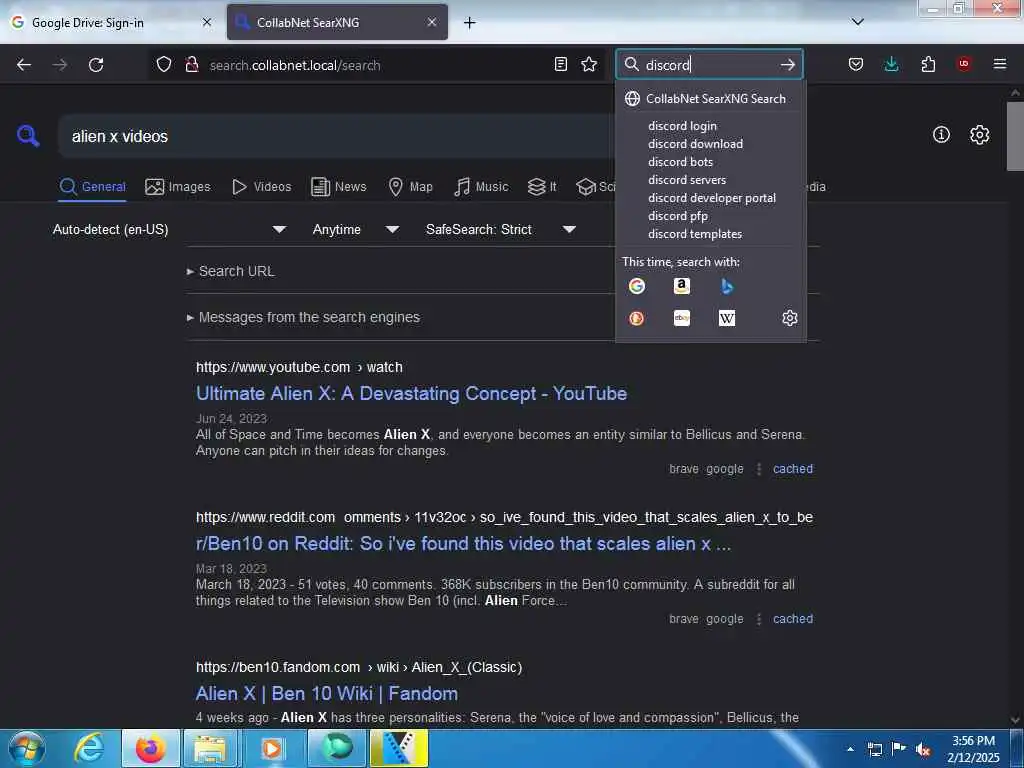This screenshot has height=768, width=1024.
Task: Select suggestion discord developer portal
Action: coord(711,197)
